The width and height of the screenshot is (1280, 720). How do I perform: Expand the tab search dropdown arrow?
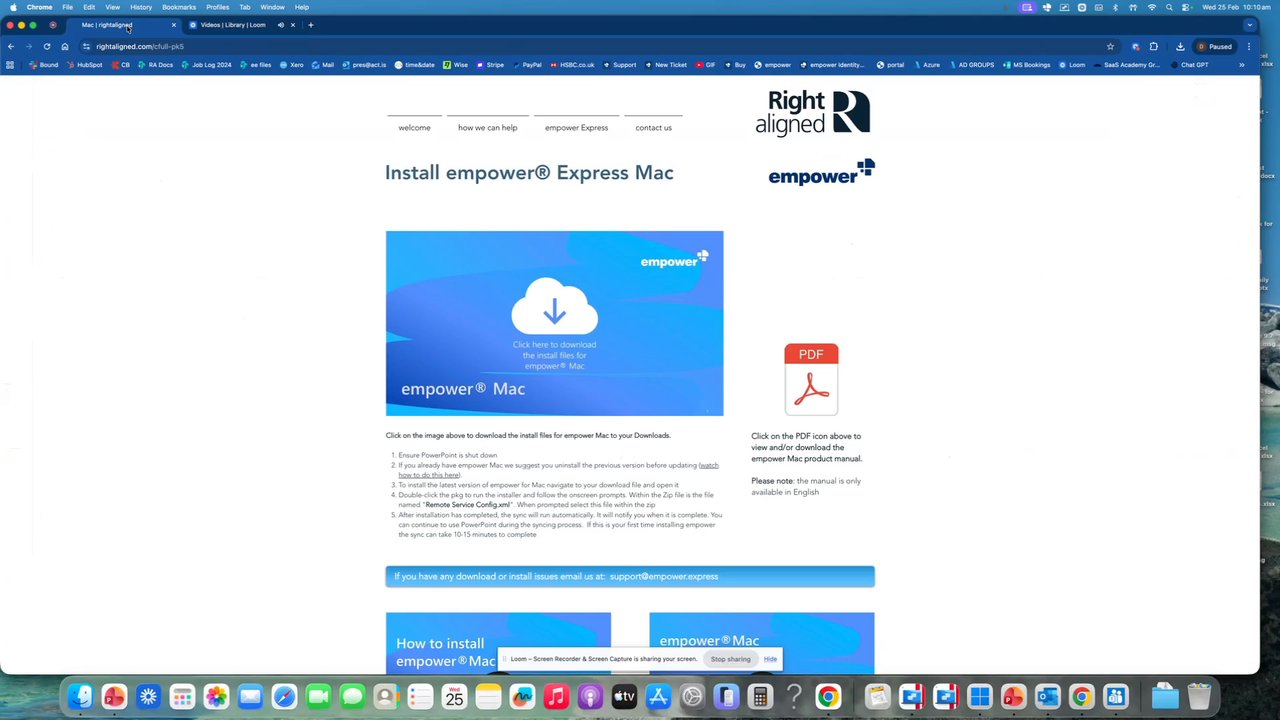coord(1249,25)
